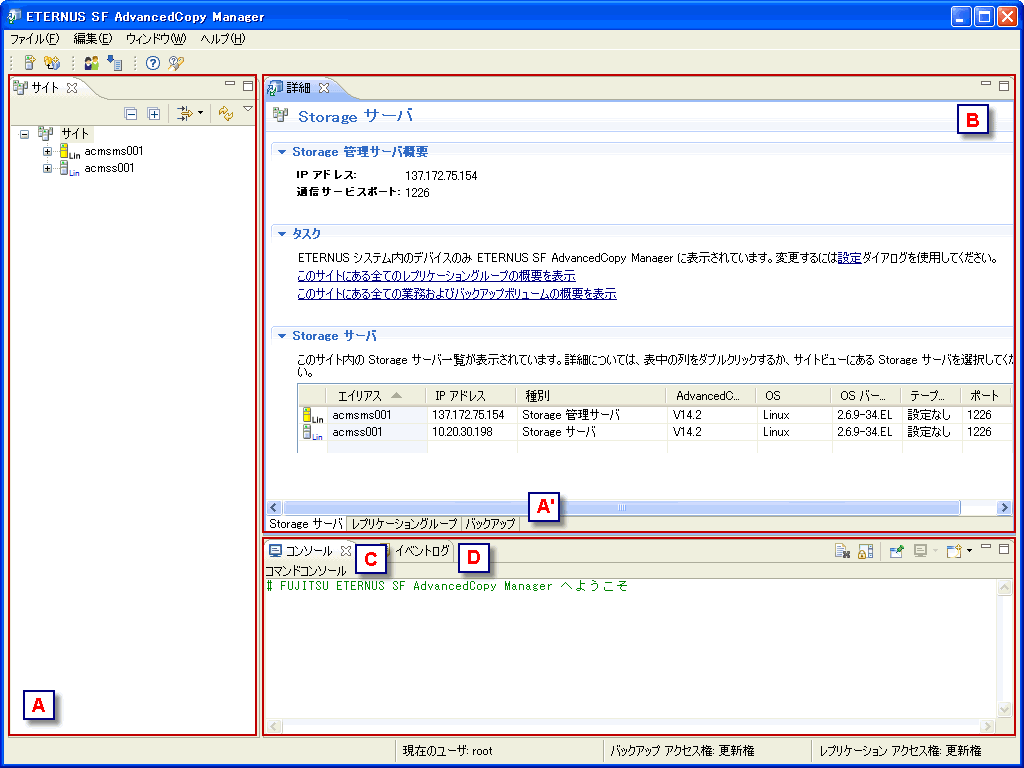Image resolution: width=1024 pixels, height=768 pixels.
Task: Switch to the バックアップ bottom tab
Action: (x=490, y=524)
